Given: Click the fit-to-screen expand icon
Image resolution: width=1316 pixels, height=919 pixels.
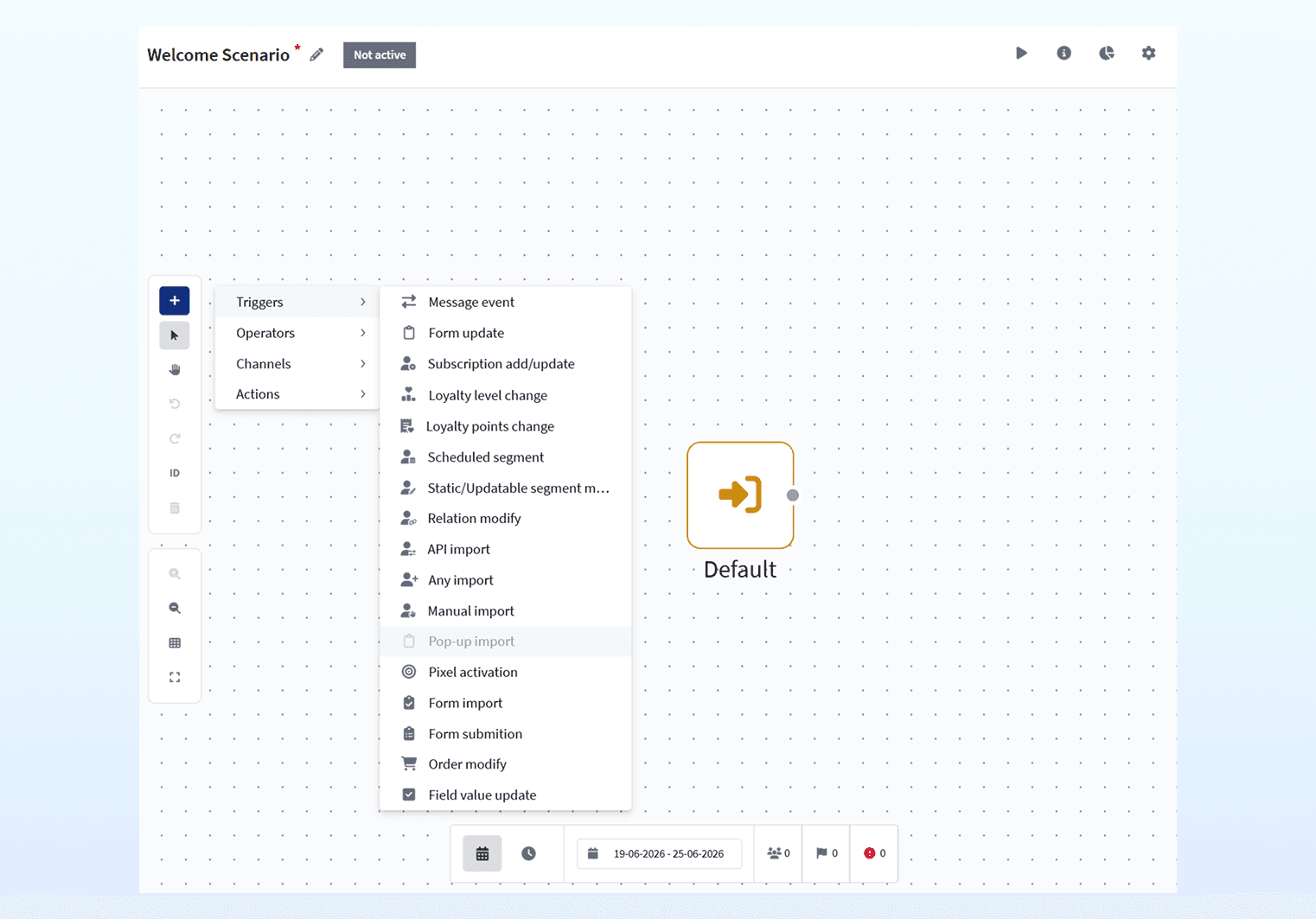Looking at the screenshot, I should [x=175, y=678].
